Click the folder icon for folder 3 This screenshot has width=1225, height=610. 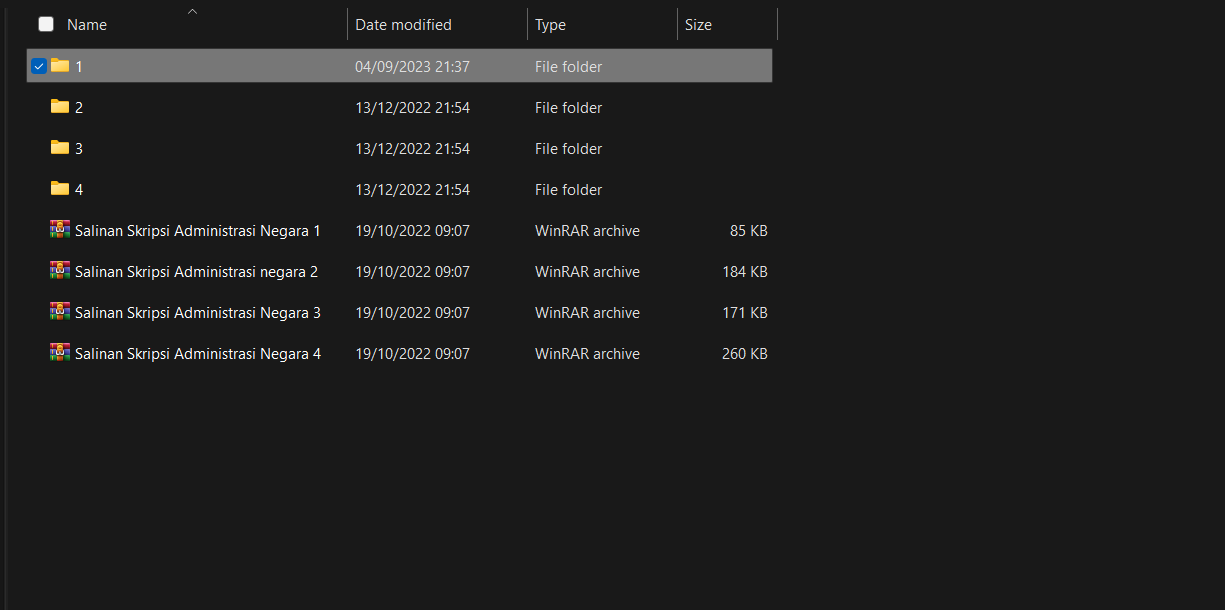[x=60, y=148]
